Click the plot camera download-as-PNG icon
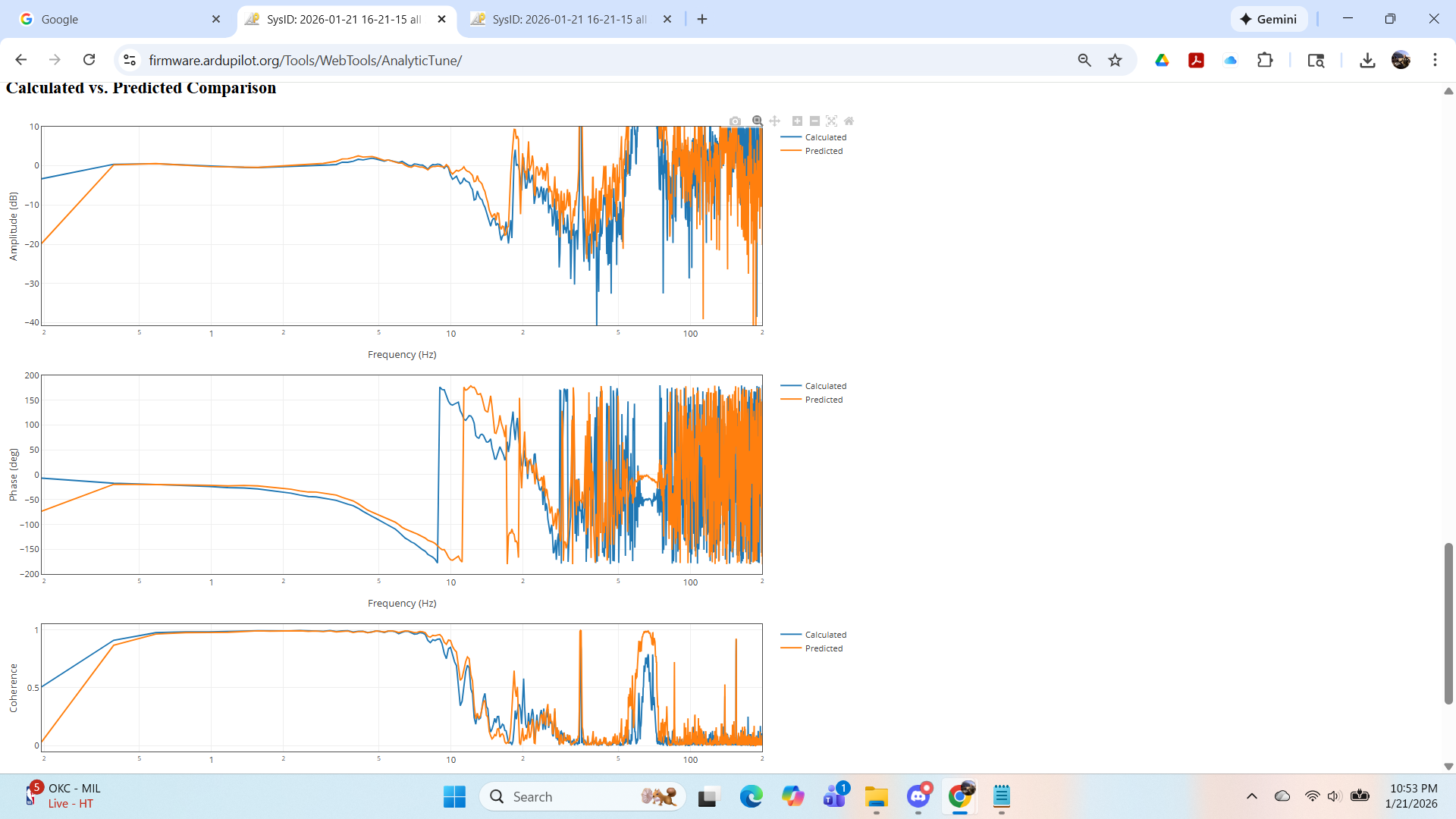This screenshot has width=1456, height=819. pos(735,121)
